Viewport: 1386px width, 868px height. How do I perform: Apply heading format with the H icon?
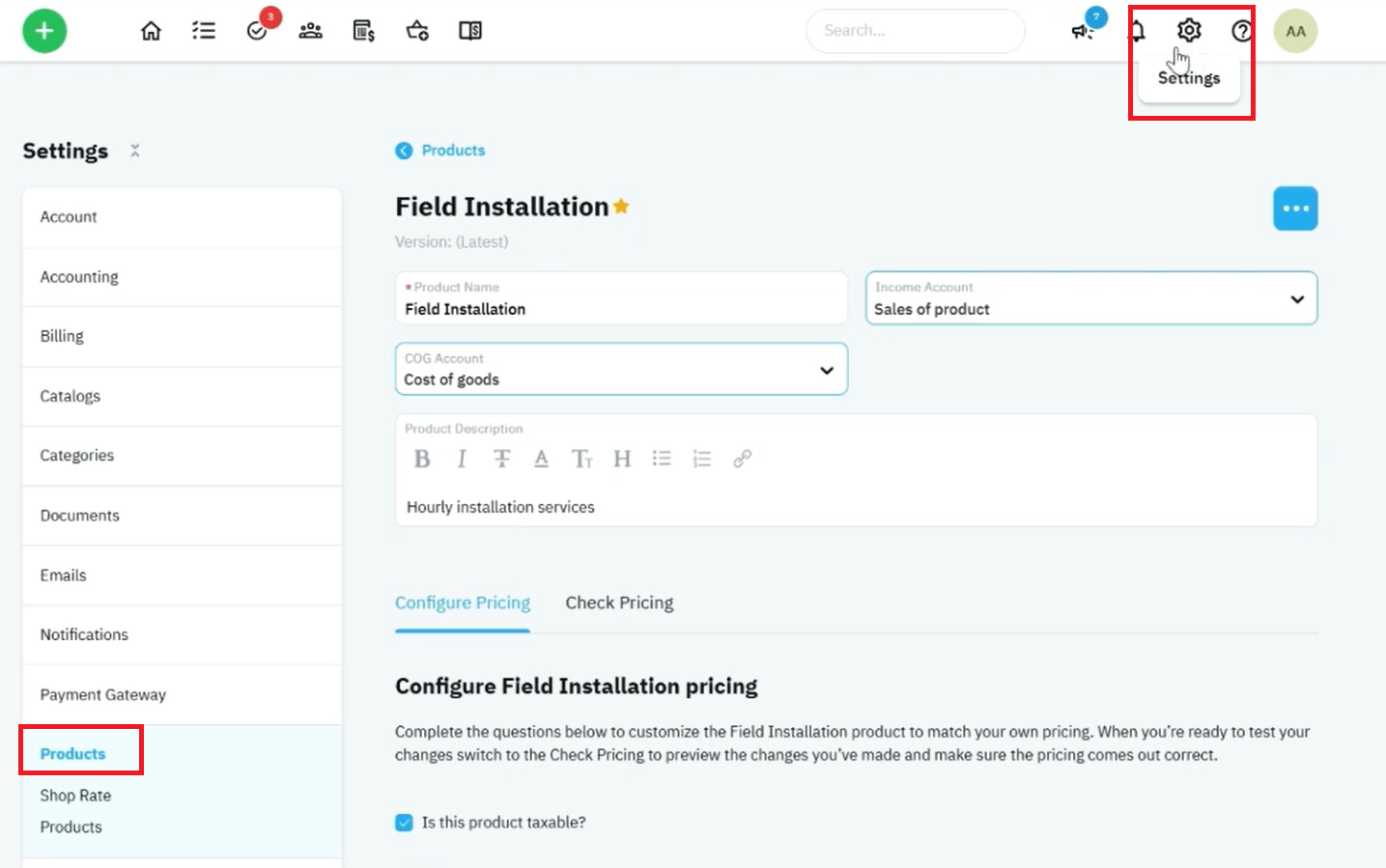622,459
